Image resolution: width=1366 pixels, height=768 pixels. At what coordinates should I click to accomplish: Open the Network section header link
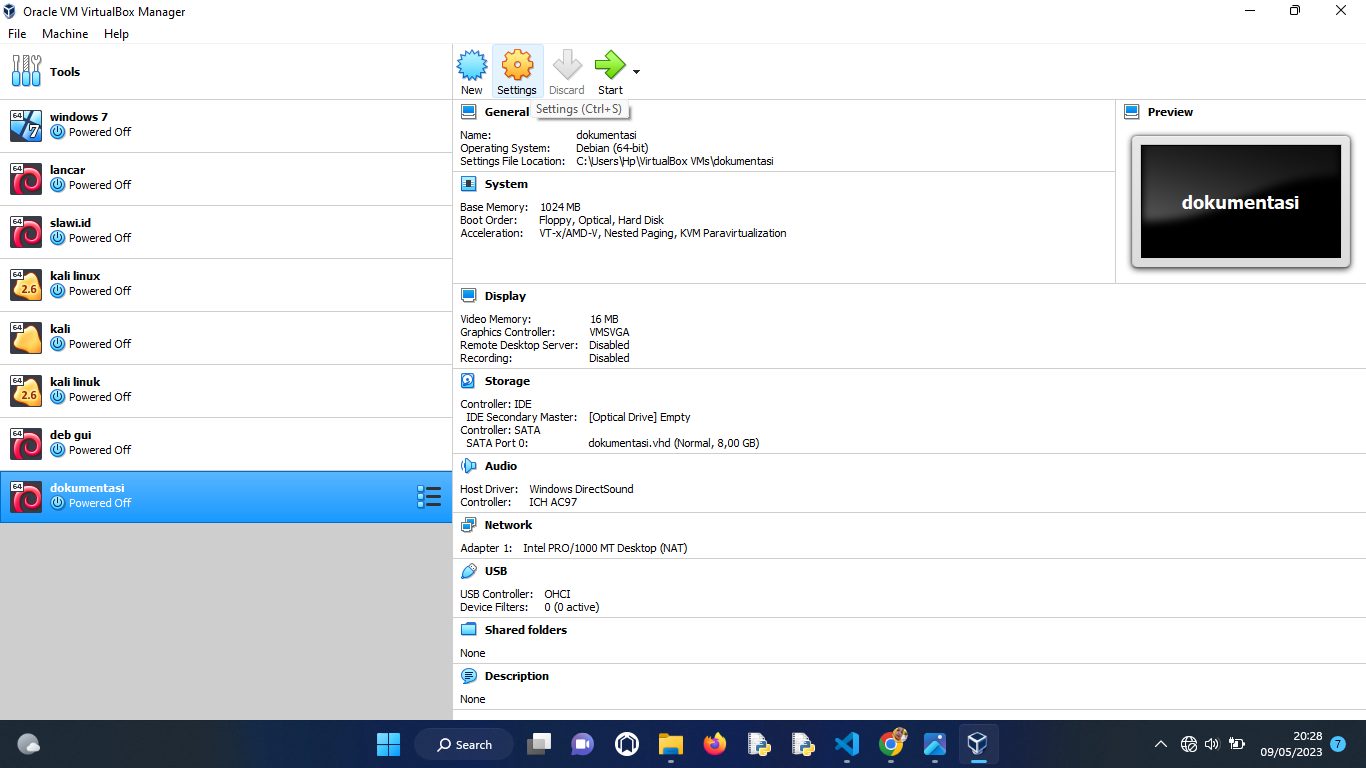[508, 525]
